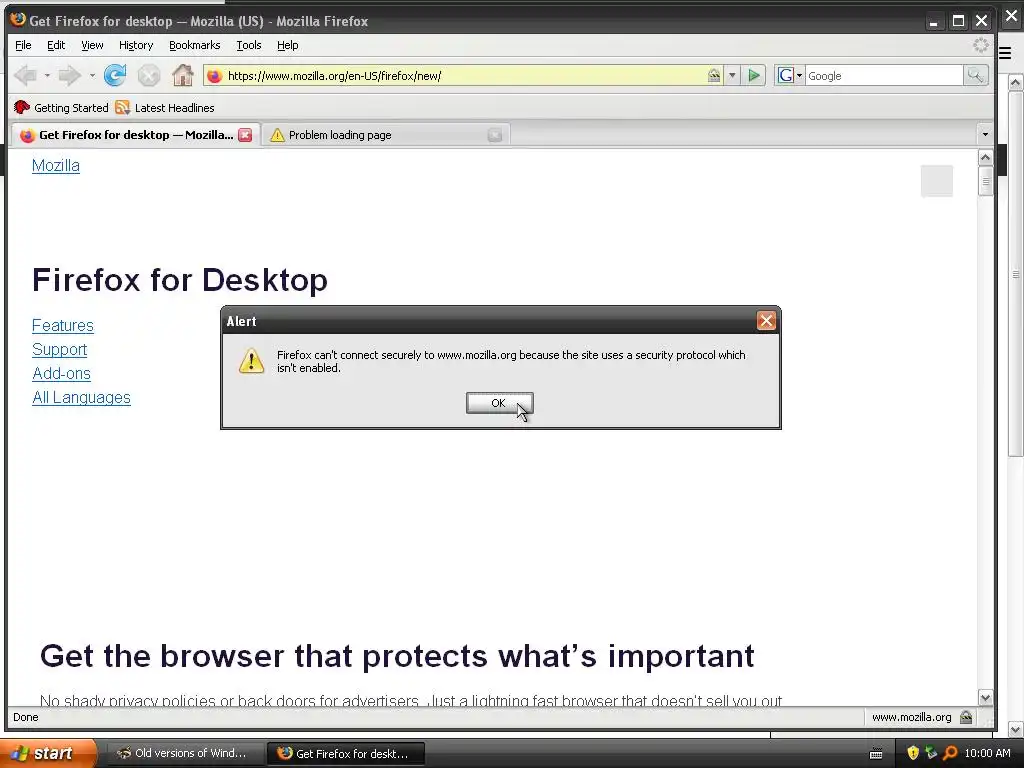Open the File menu

click(x=23, y=45)
